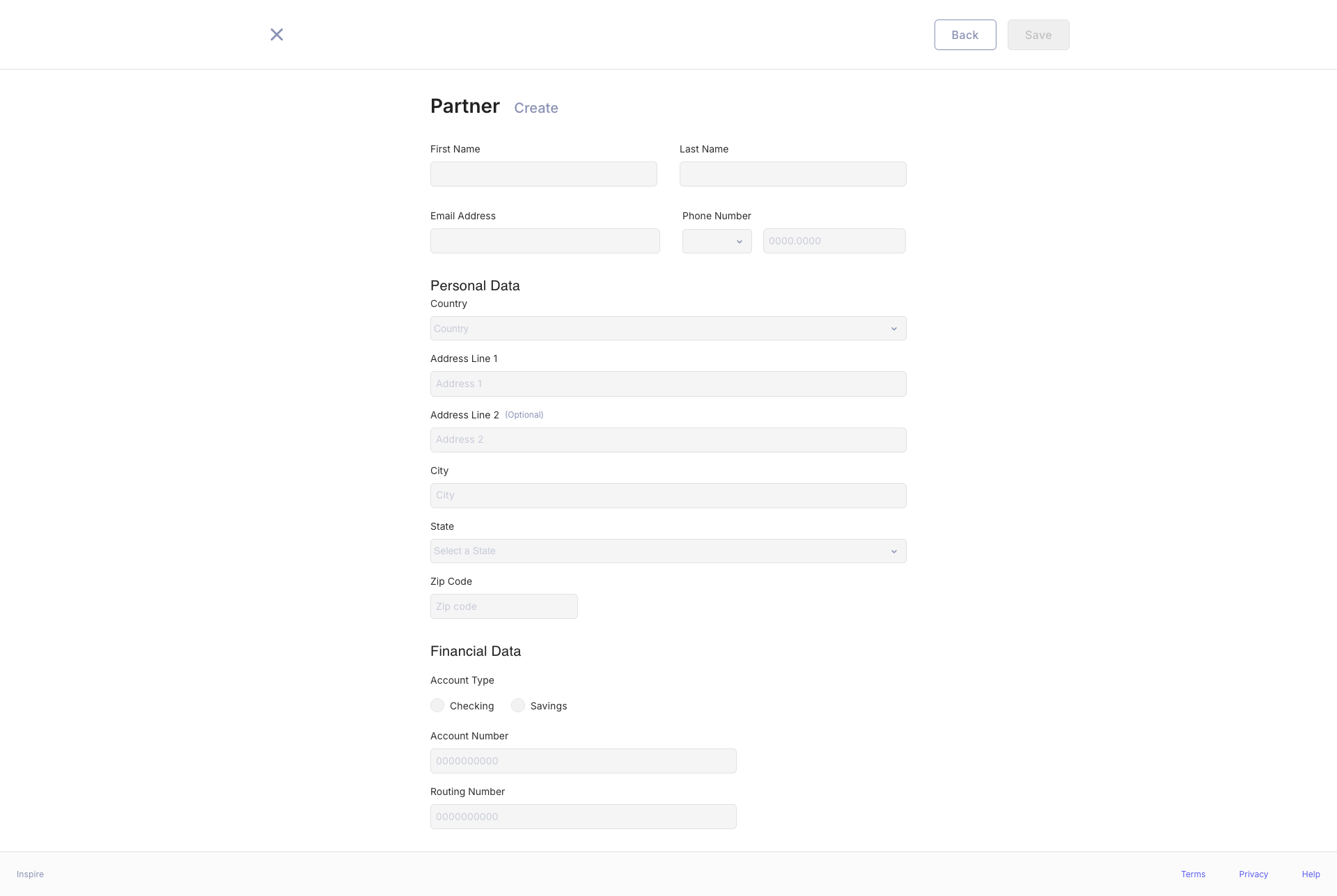1337x896 pixels.
Task: Select the Checking account type
Action: 437,705
